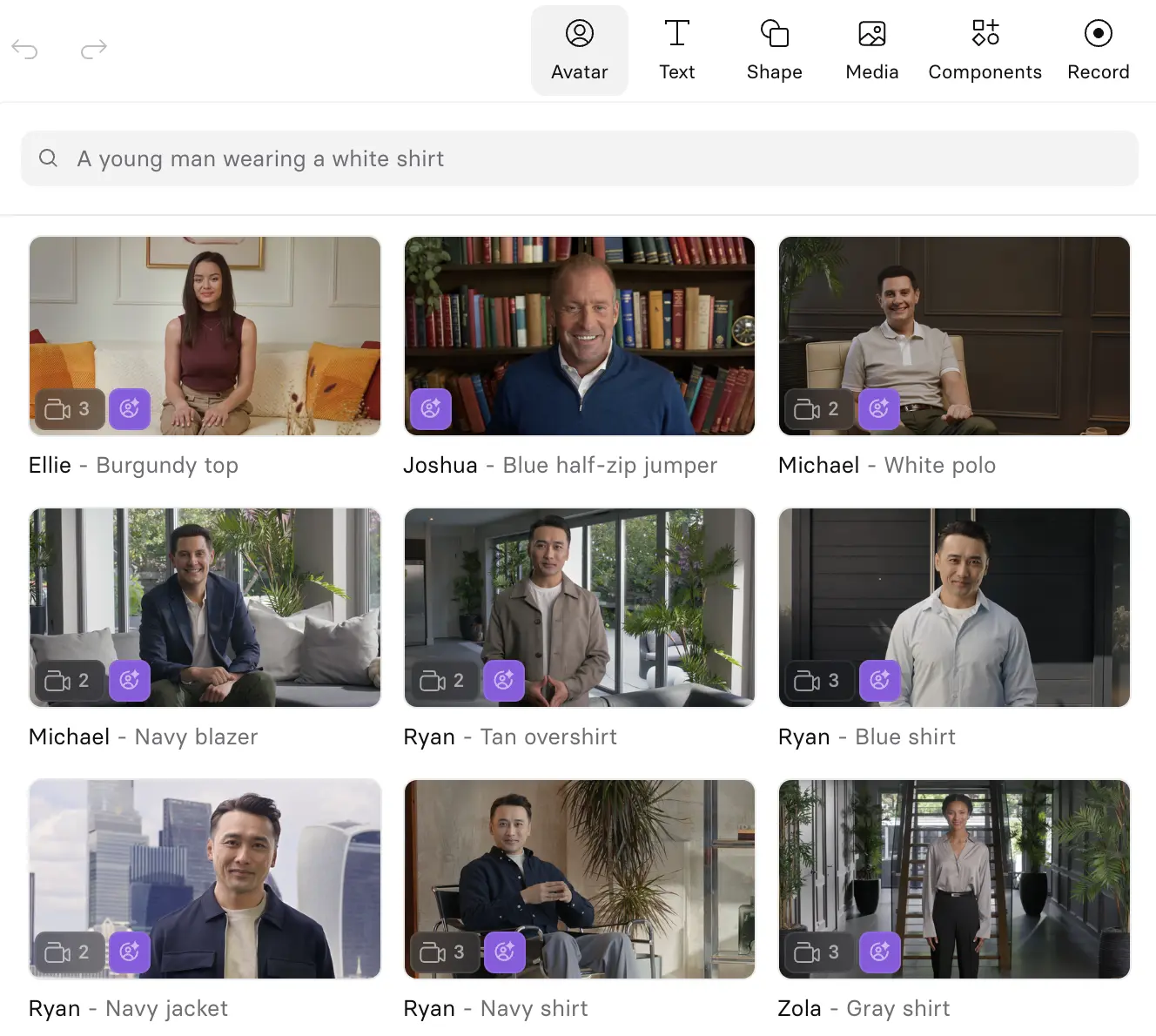The image size is (1156, 1036).
Task: Click the 'Ryan - Tan overshirt' label
Action: [x=510, y=737]
